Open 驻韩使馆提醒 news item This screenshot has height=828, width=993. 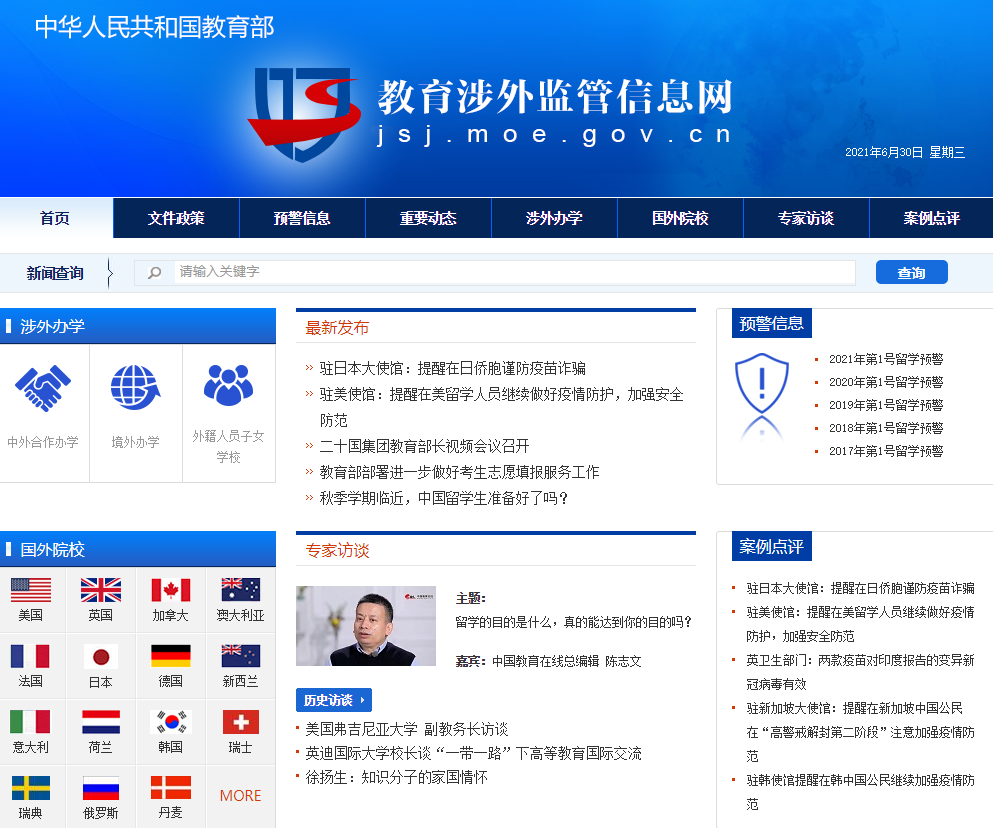[x=860, y=792]
